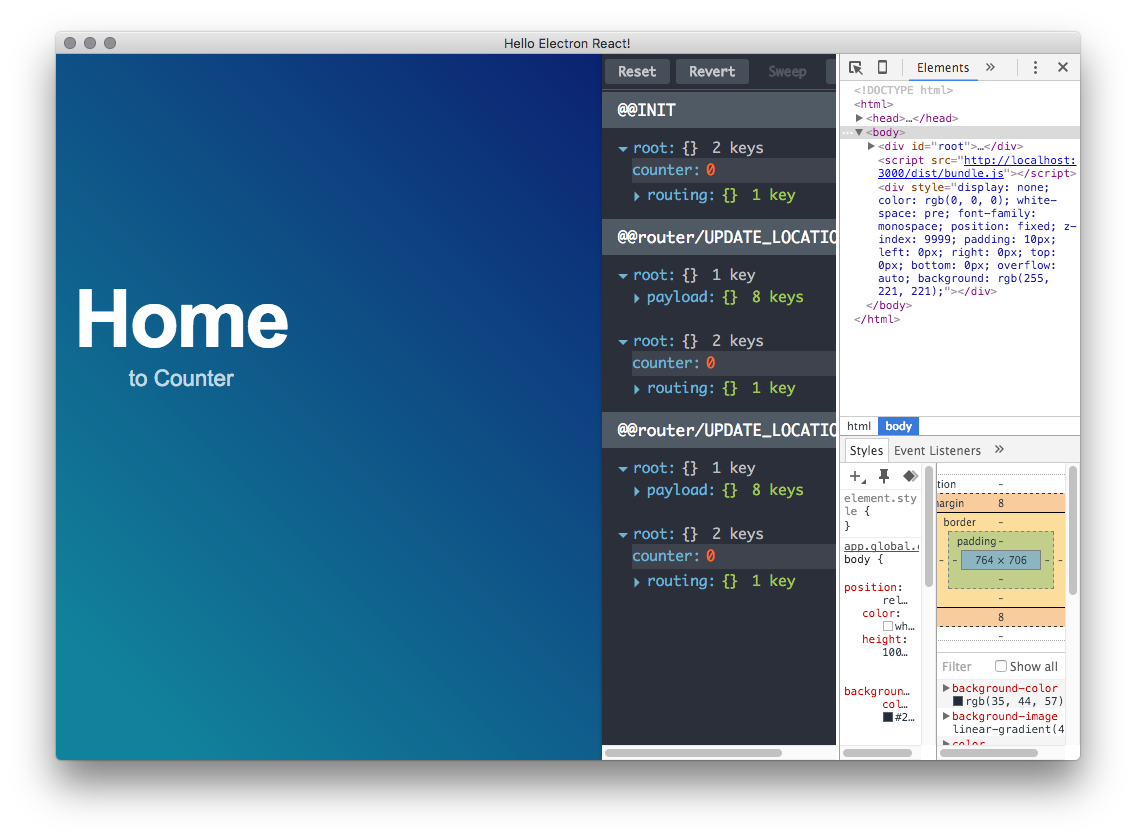The width and height of the screenshot is (1136, 840).
Task: Enable the Show all checkbox
Action: 1001,666
